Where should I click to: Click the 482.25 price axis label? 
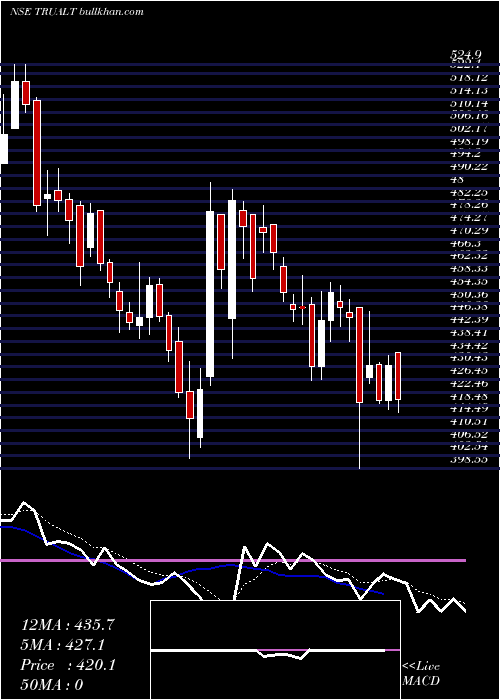click(469, 192)
